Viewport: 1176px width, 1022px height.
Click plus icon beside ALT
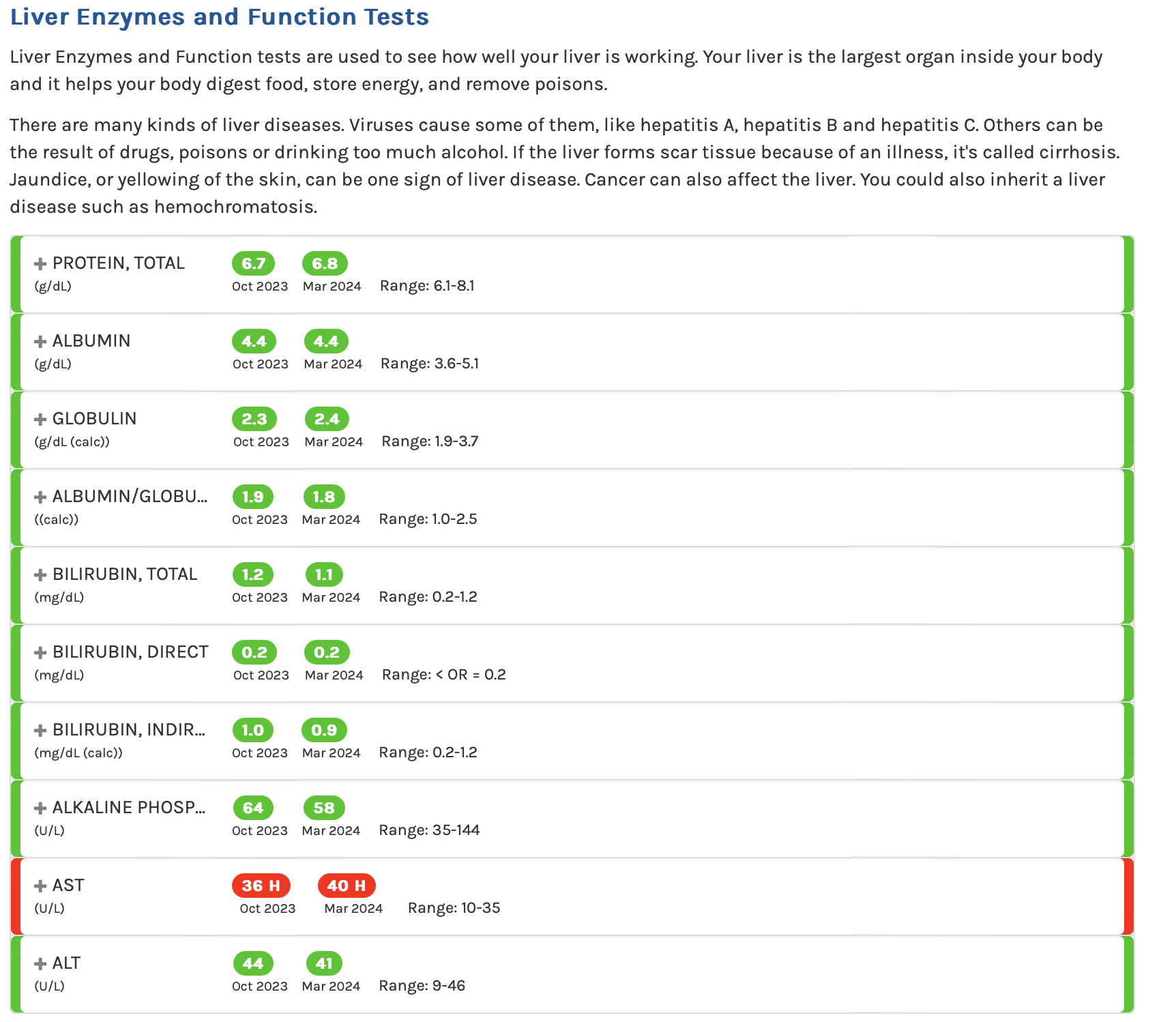tap(40, 964)
